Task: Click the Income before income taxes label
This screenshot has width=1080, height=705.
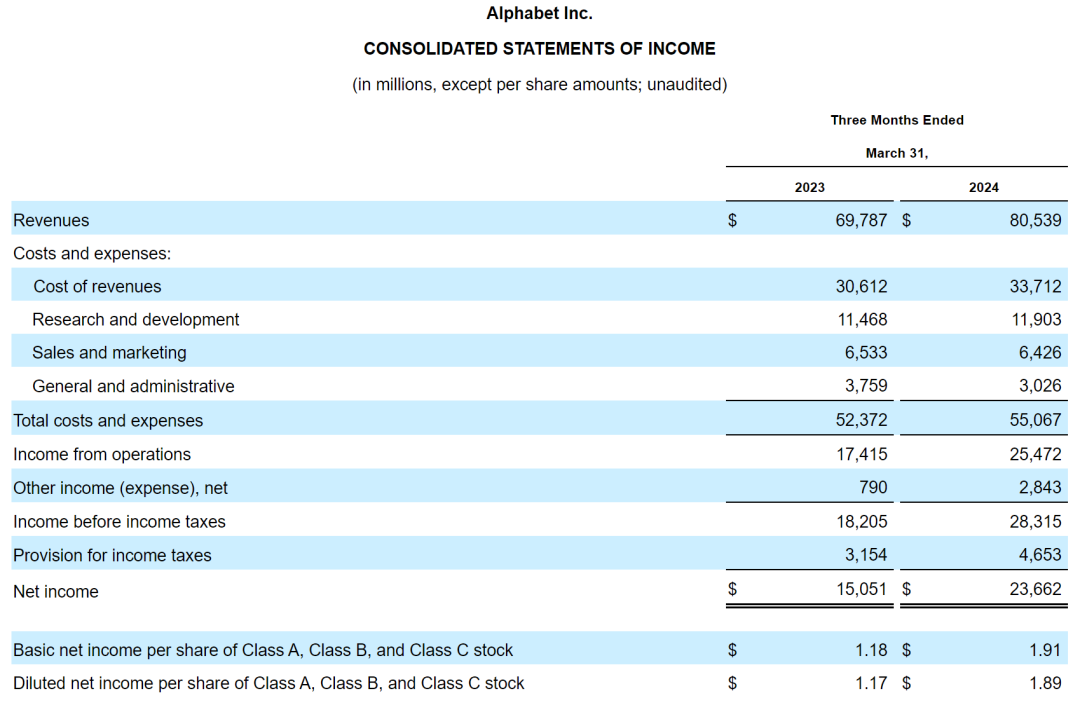Action: [119, 521]
